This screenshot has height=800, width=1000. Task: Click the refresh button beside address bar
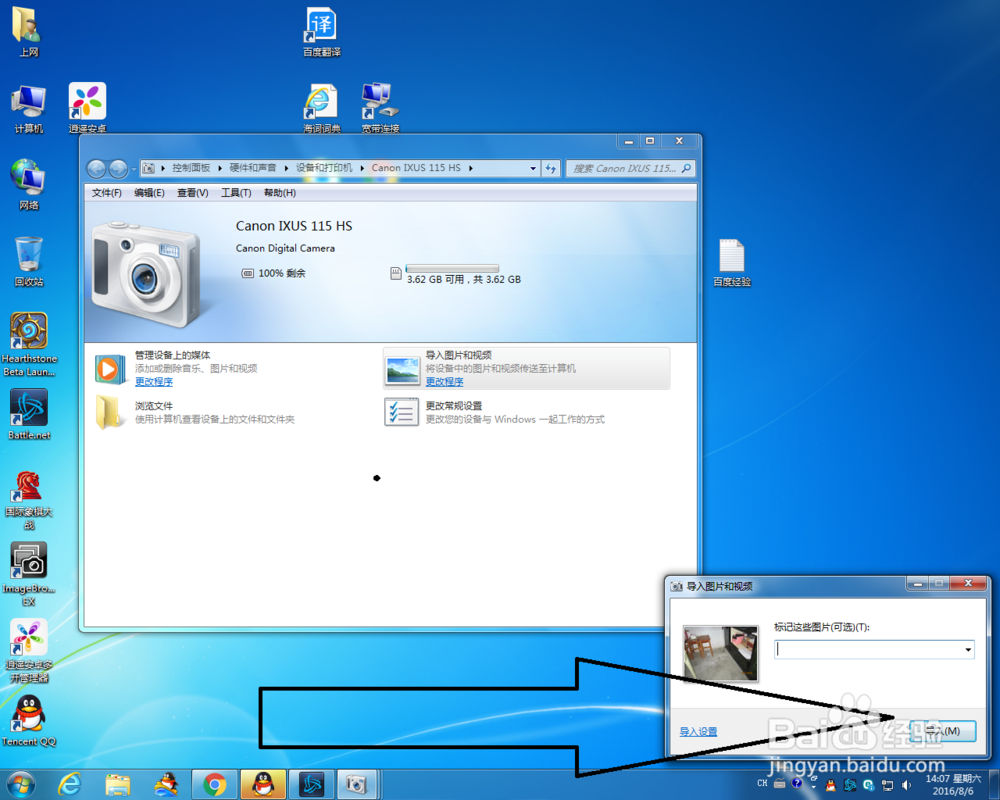tap(550, 168)
